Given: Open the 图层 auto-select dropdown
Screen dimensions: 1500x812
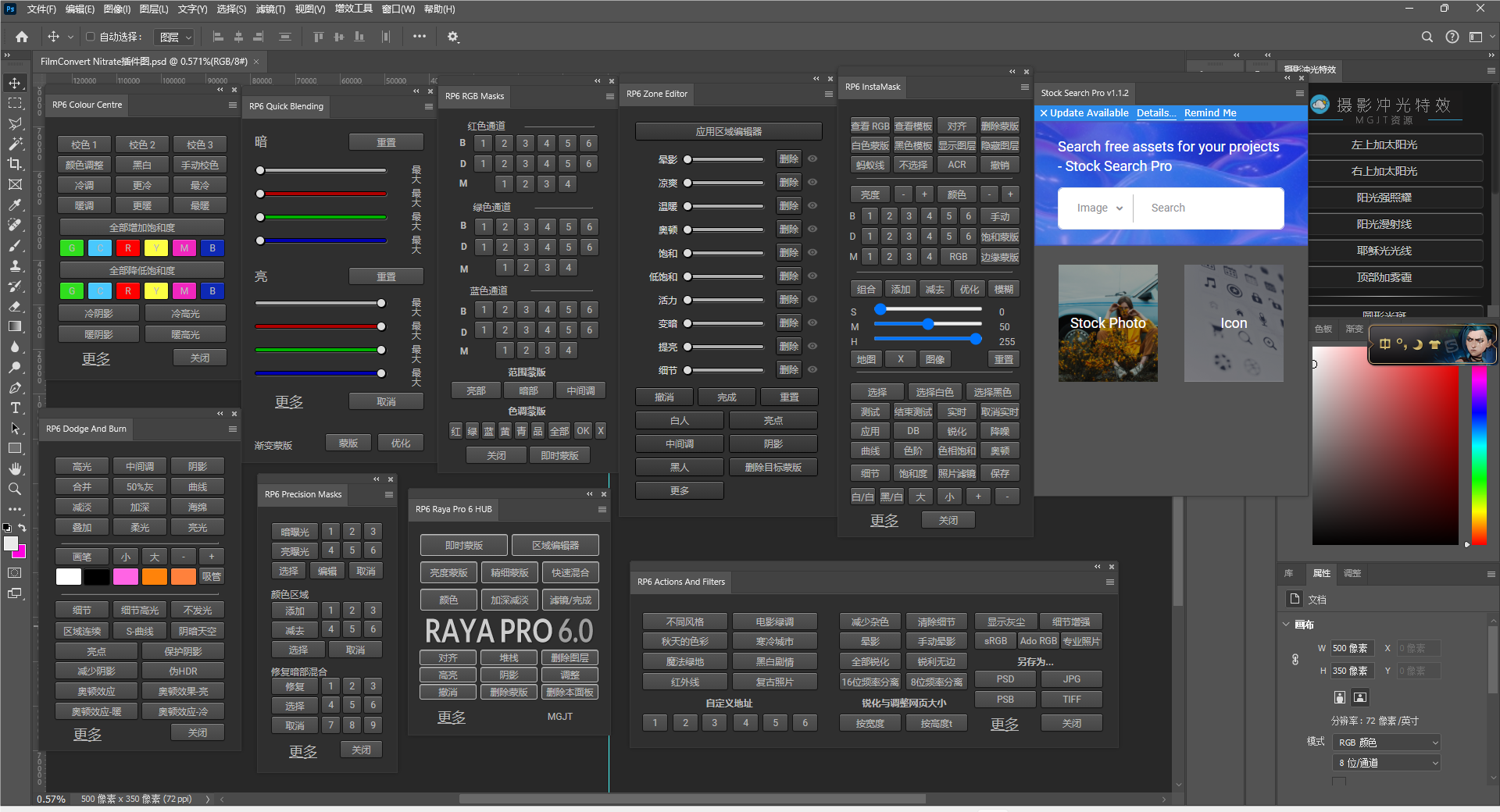Looking at the screenshot, I should tap(175, 37).
